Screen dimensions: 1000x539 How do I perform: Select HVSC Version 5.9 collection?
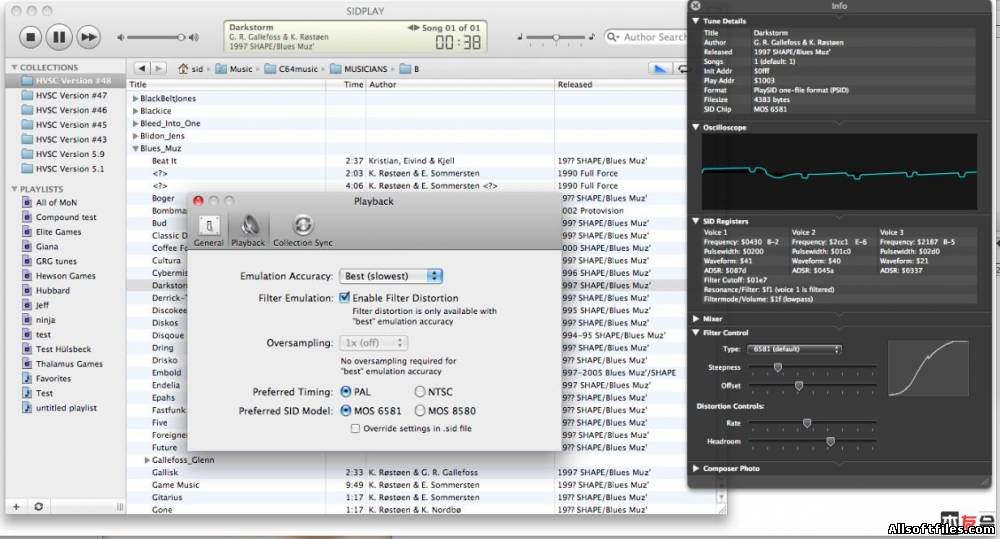[x=66, y=154]
